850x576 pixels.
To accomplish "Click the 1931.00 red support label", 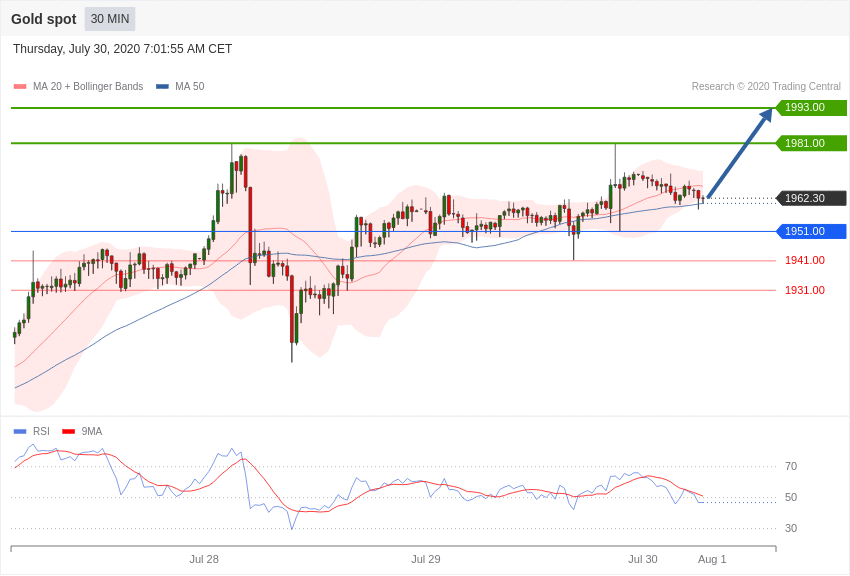I will click(x=804, y=290).
